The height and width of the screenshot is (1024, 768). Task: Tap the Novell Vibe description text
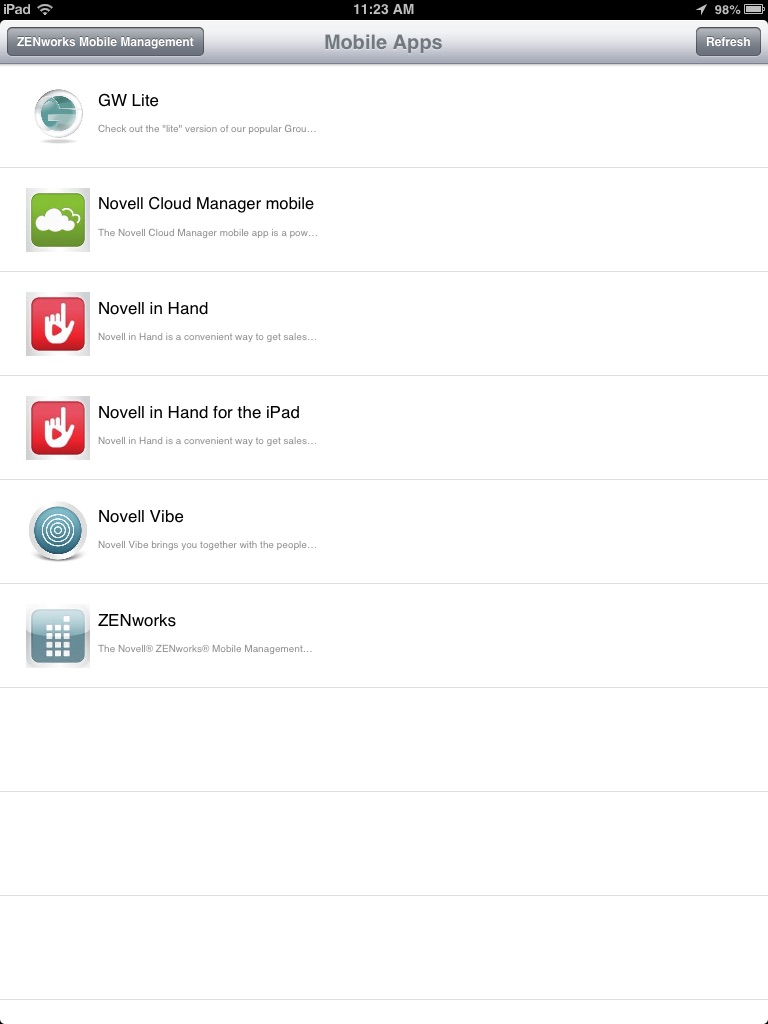[x=207, y=545]
